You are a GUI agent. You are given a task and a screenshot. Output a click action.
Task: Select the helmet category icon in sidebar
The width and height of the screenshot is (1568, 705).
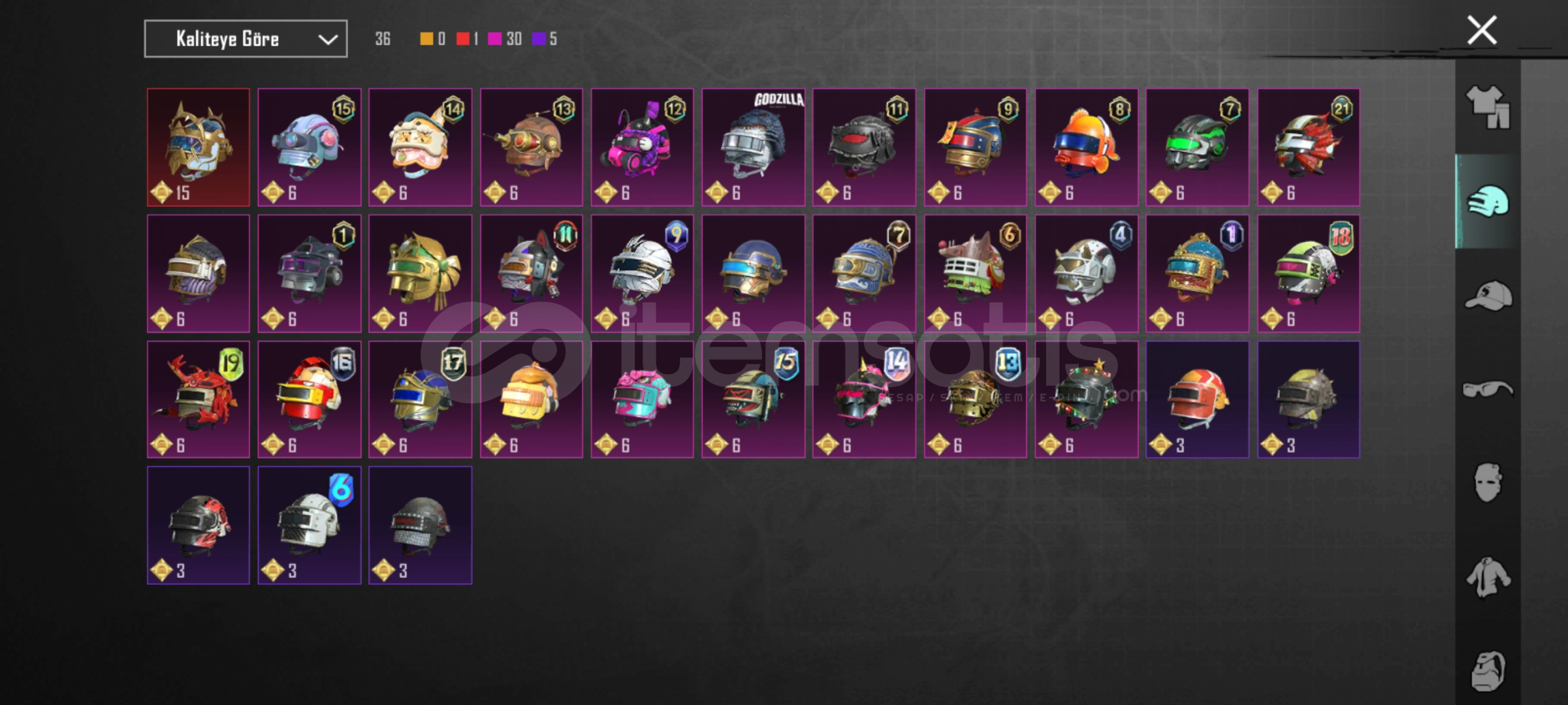1488,201
